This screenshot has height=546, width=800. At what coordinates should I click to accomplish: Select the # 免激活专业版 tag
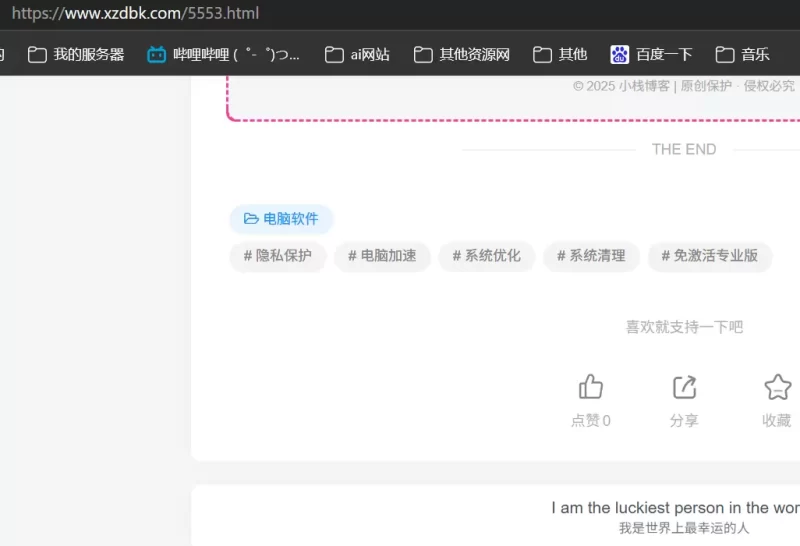tap(710, 256)
